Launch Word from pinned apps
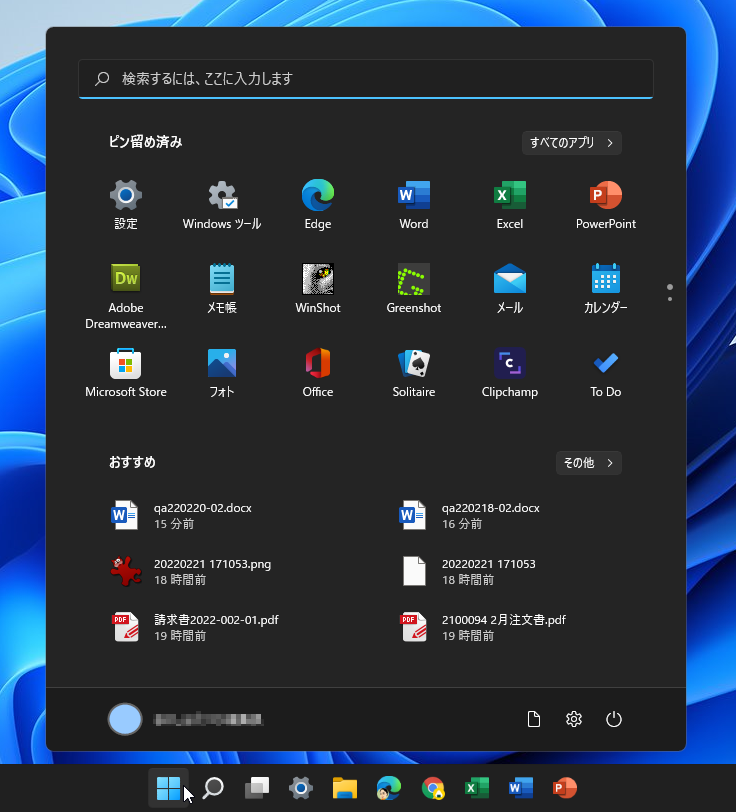Image resolution: width=736 pixels, height=812 pixels. 413,205
